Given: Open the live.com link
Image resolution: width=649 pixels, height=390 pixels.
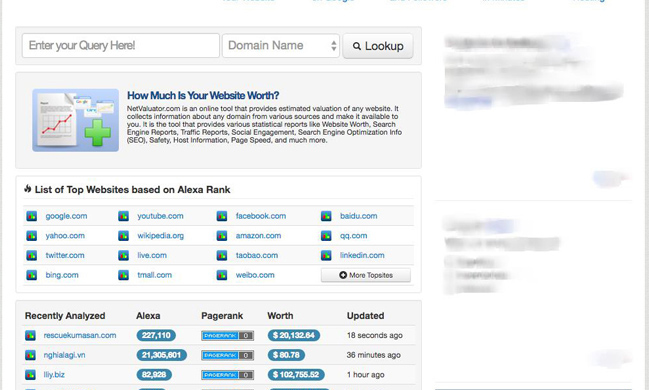Looking at the screenshot, I should [152, 255].
